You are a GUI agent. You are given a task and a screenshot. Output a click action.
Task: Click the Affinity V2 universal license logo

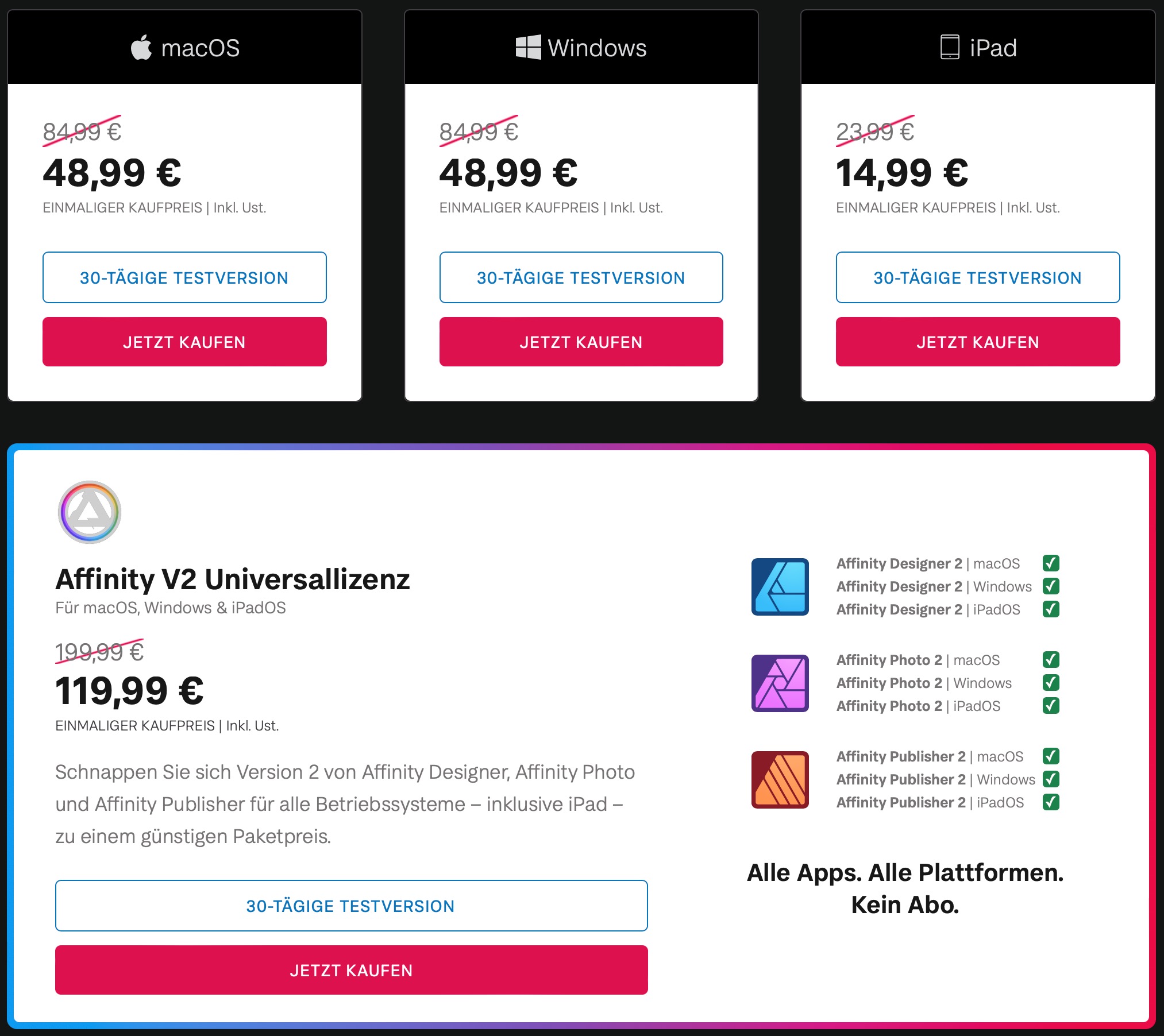point(90,512)
